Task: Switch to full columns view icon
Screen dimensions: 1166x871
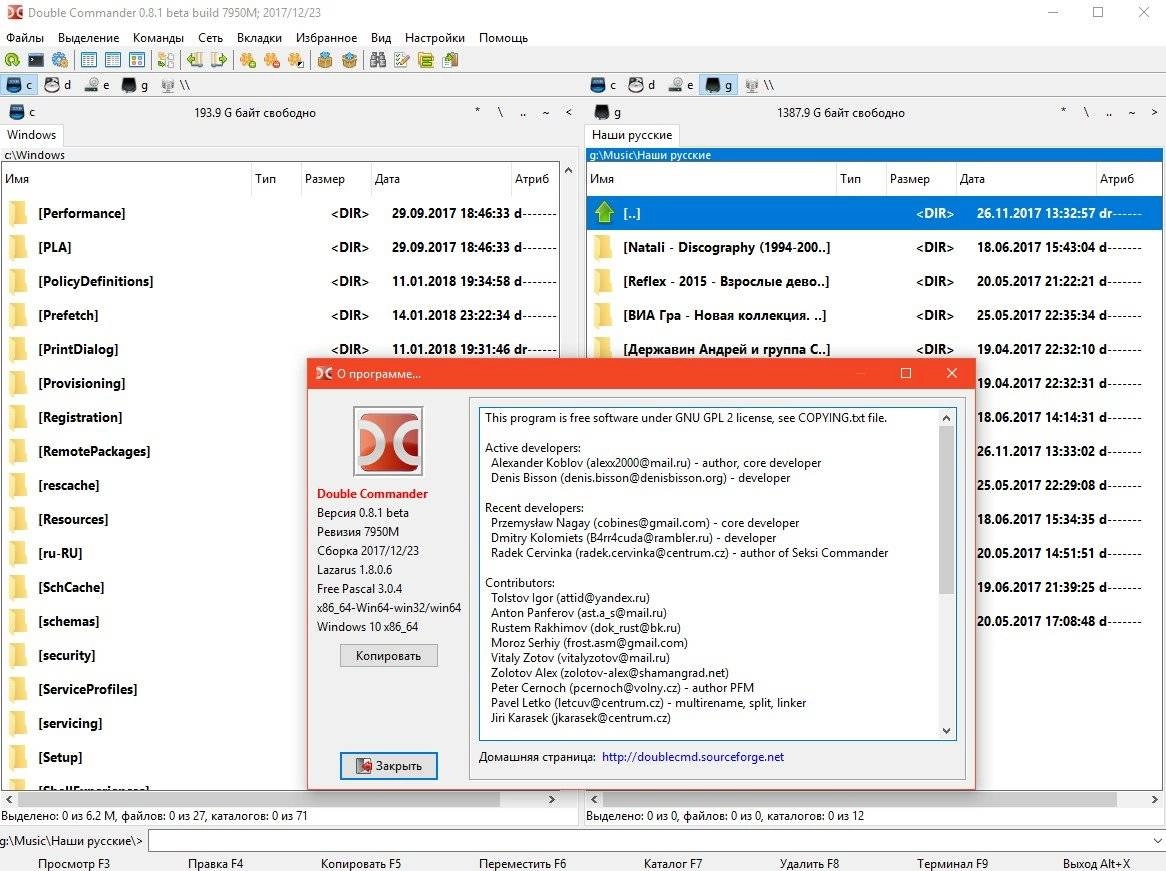Action: tap(113, 60)
